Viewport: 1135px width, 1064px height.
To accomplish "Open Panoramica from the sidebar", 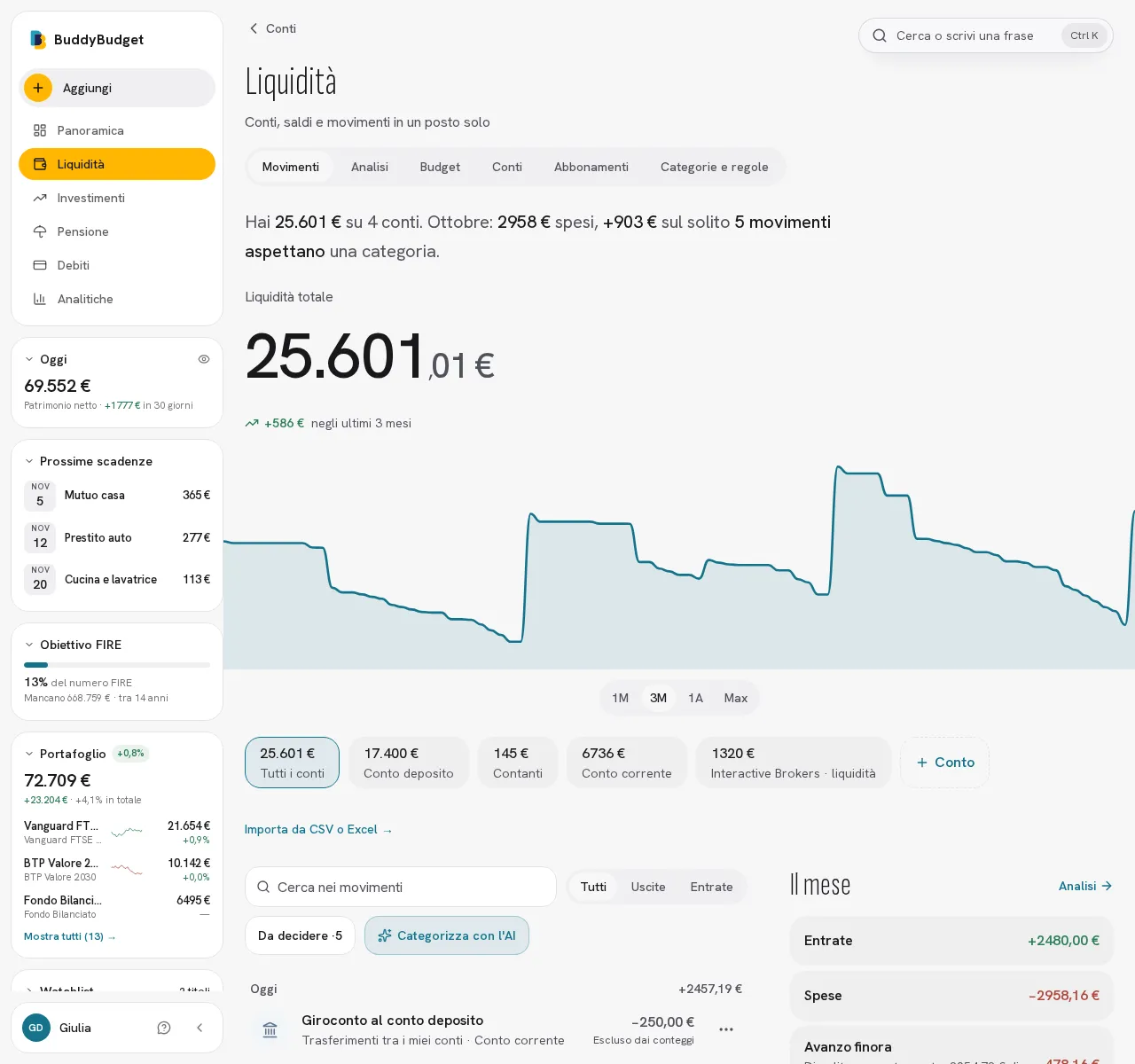I will 117,130.
